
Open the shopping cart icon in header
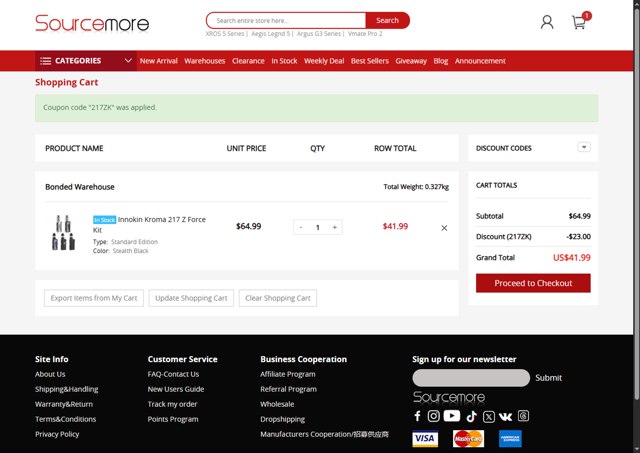pyautogui.click(x=579, y=22)
